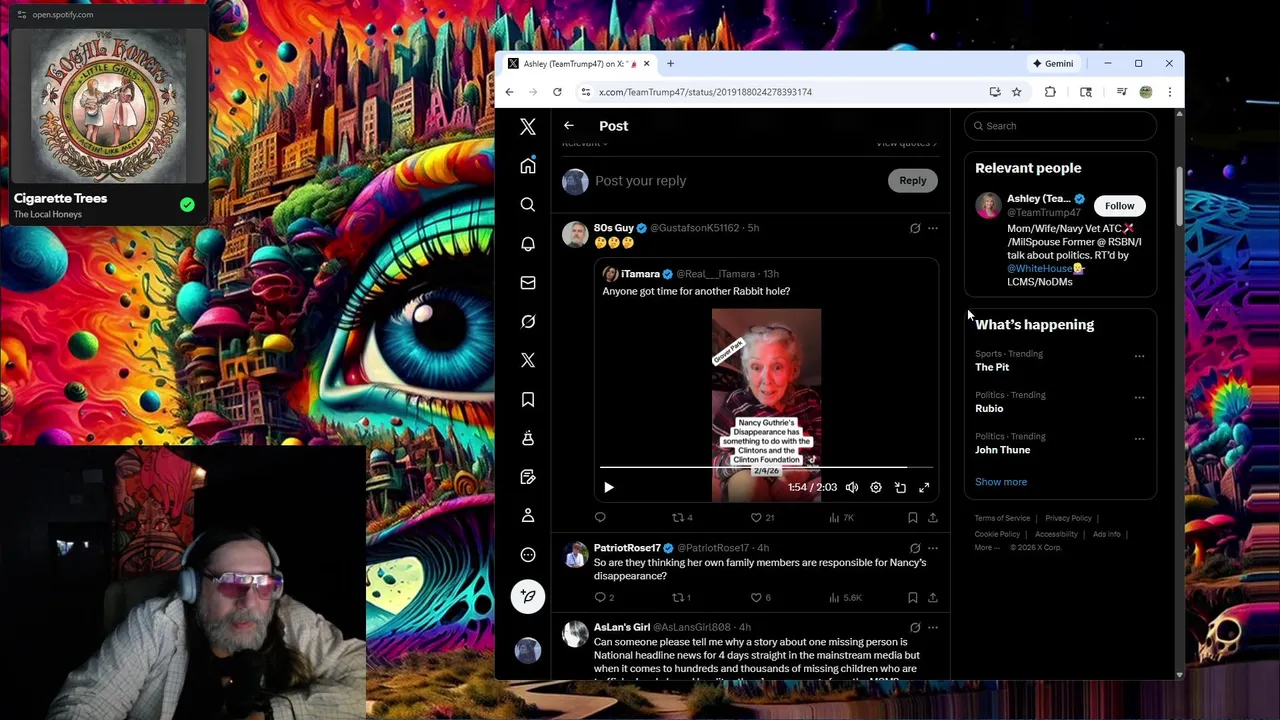Enter video fullscreen
1280x720 pixels.
click(x=924, y=487)
